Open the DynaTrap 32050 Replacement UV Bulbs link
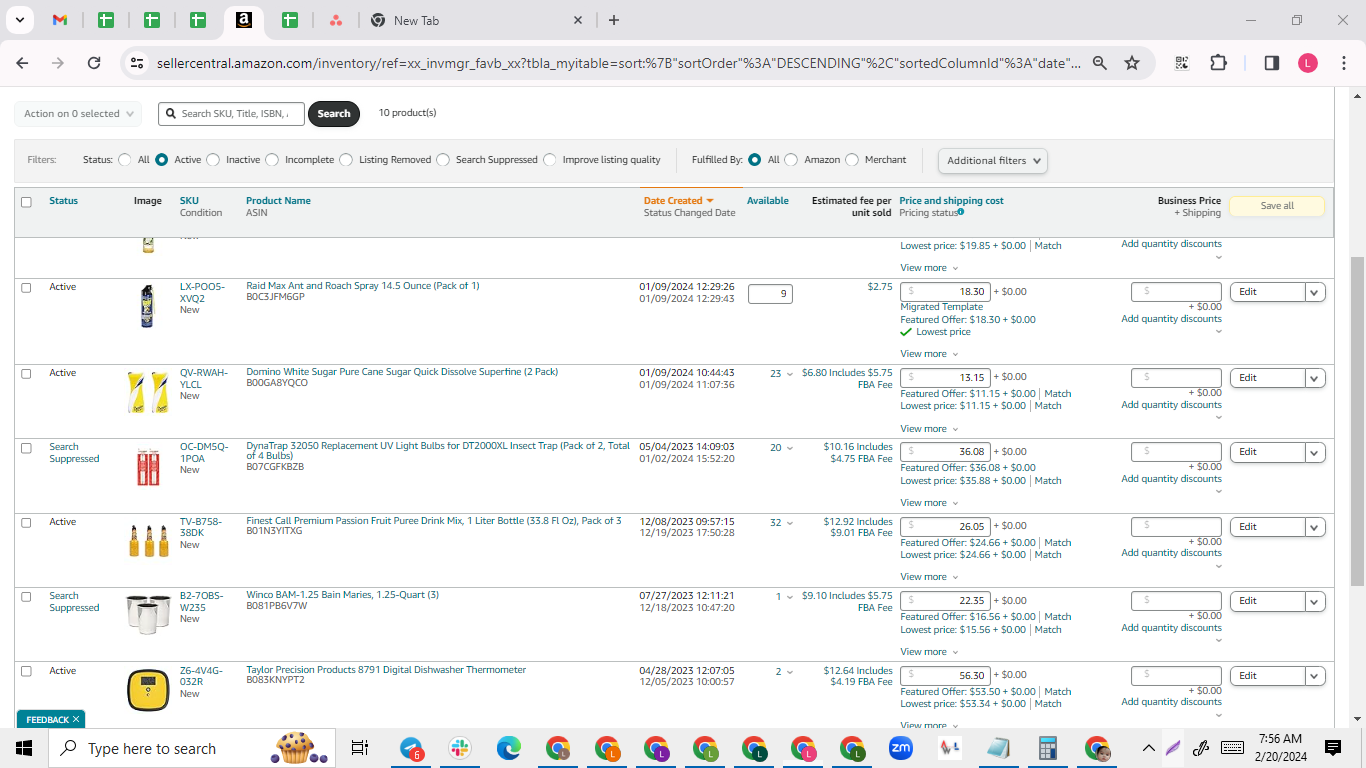 click(x=438, y=452)
